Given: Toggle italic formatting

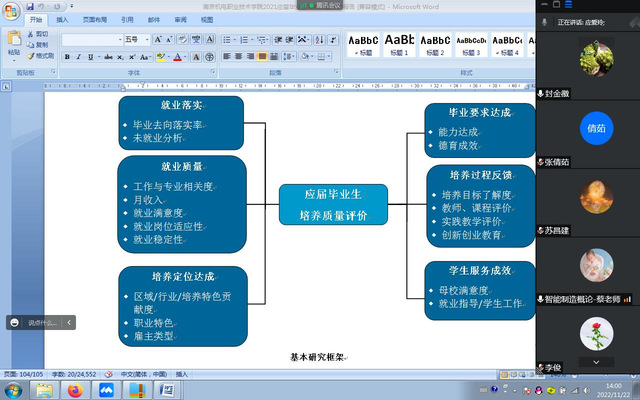Looking at the screenshot, I should point(79,57).
